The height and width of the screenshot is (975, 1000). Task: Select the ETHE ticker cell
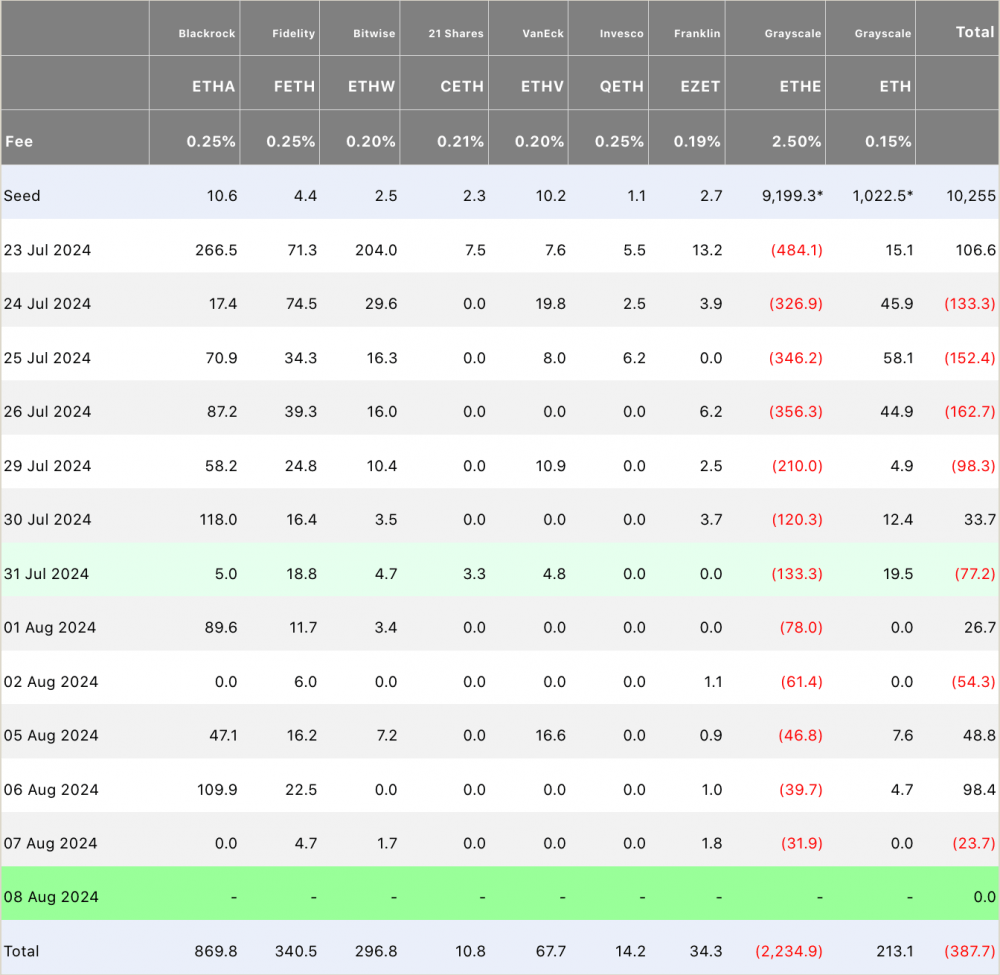pyautogui.click(x=800, y=87)
